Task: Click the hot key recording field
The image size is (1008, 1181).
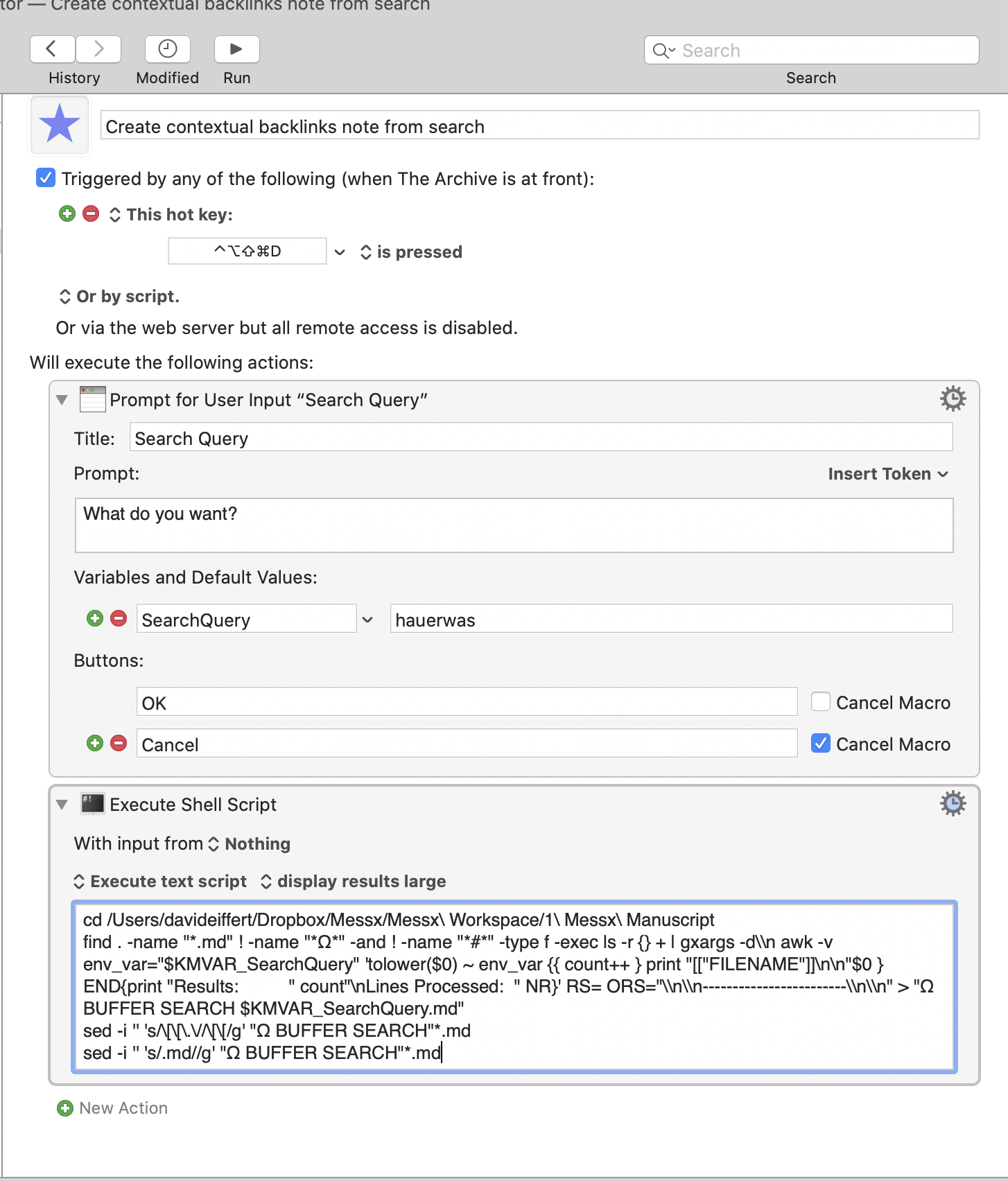Action: point(247,251)
